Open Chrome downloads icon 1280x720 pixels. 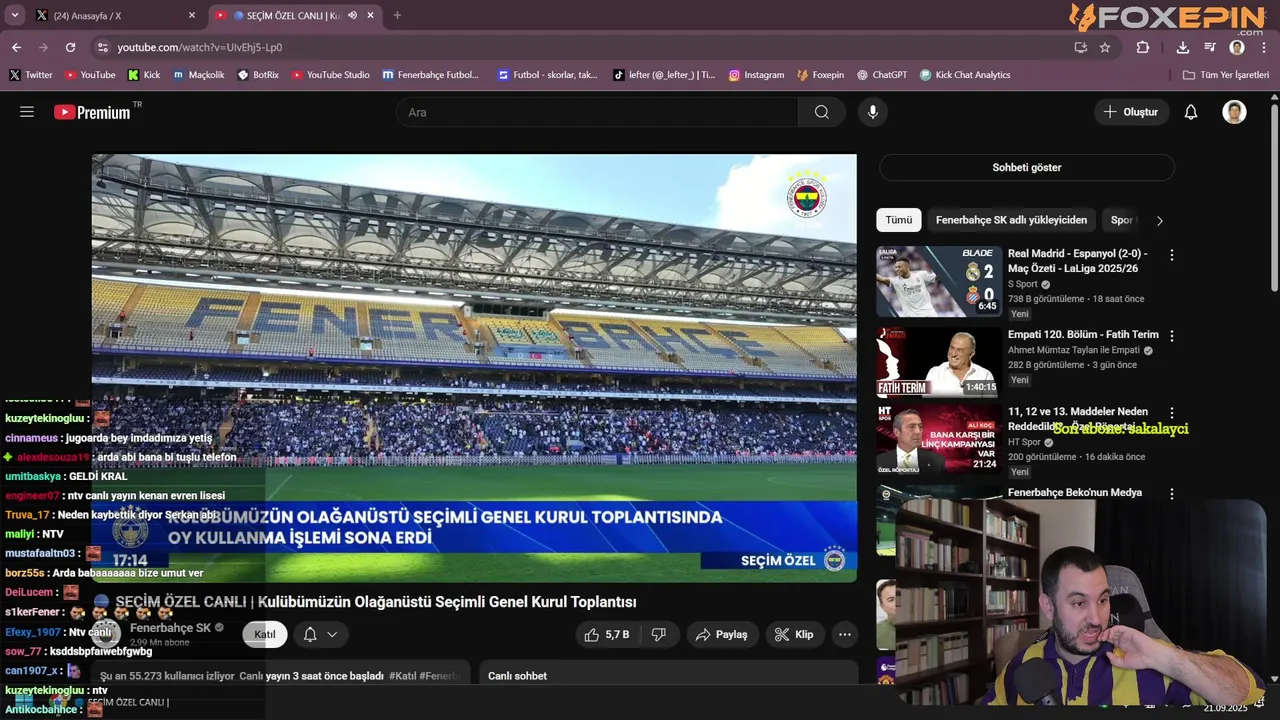pos(1183,47)
